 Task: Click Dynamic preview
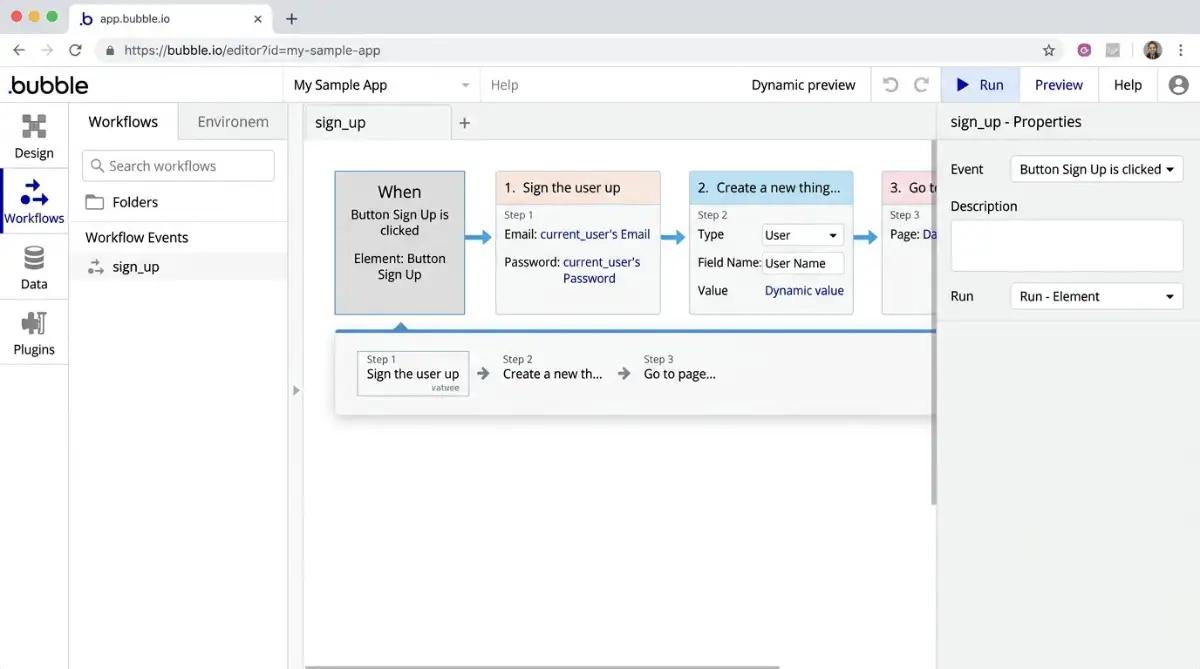coord(803,85)
